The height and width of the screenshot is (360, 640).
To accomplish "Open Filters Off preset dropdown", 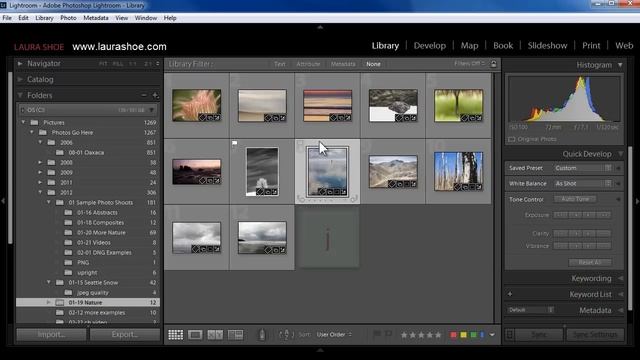I will click(469, 64).
